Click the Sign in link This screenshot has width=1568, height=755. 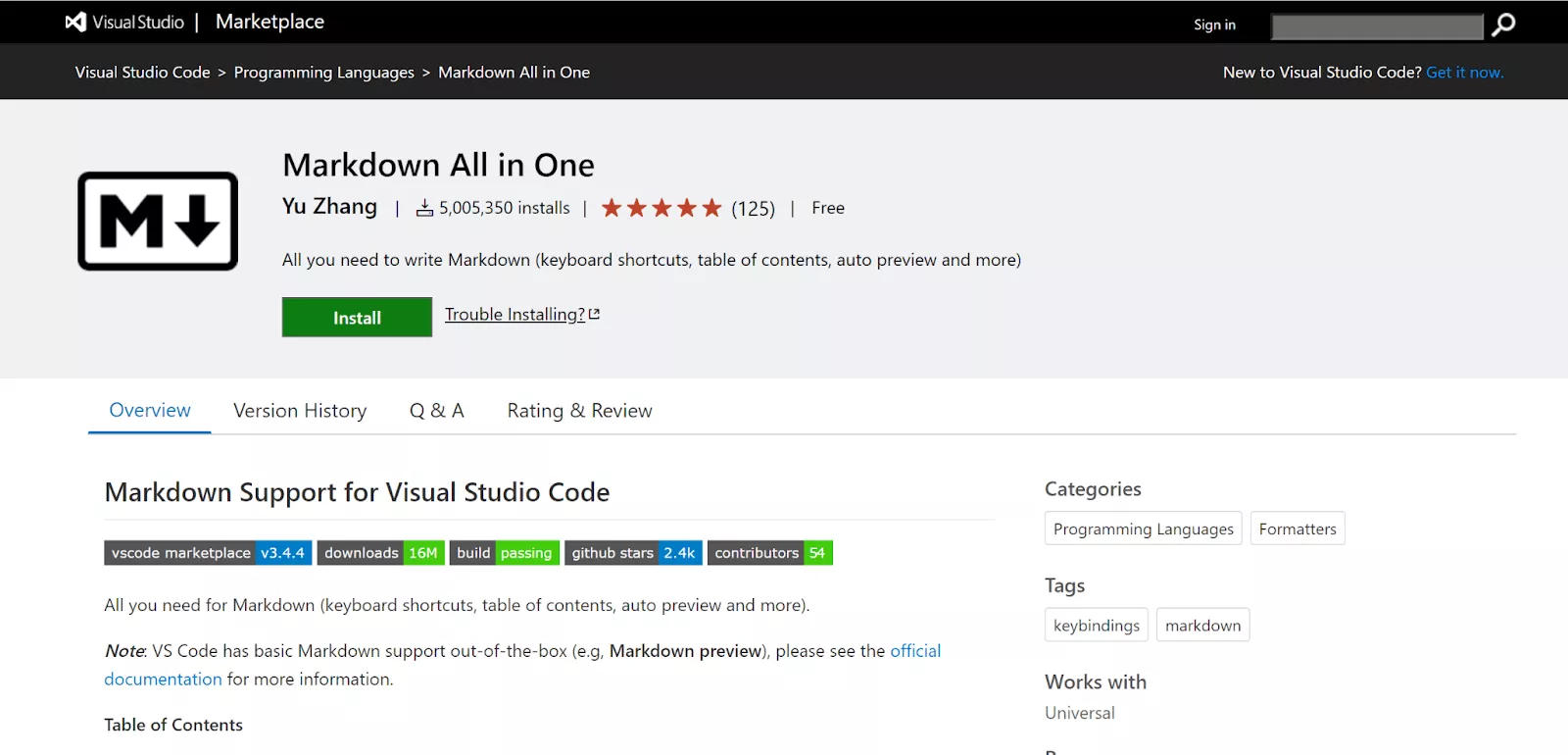(1214, 25)
